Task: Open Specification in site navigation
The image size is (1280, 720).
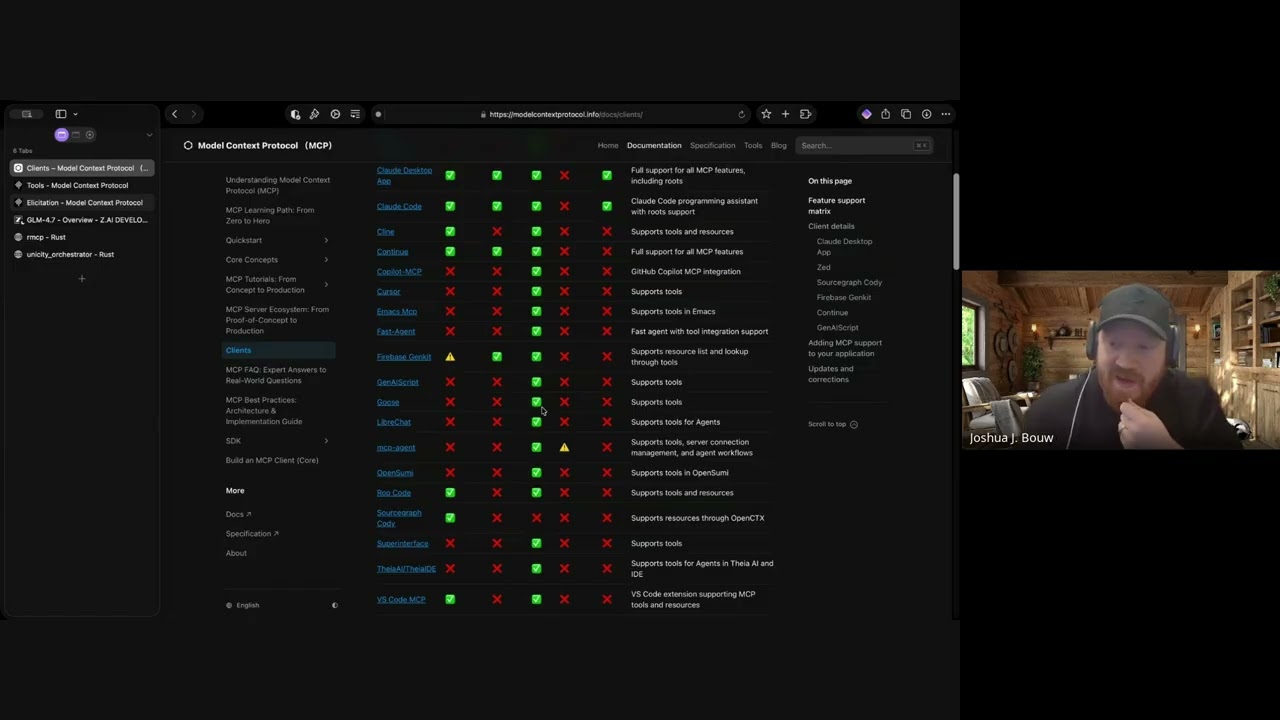Action: pyautogui.click(x=712, y=146)
